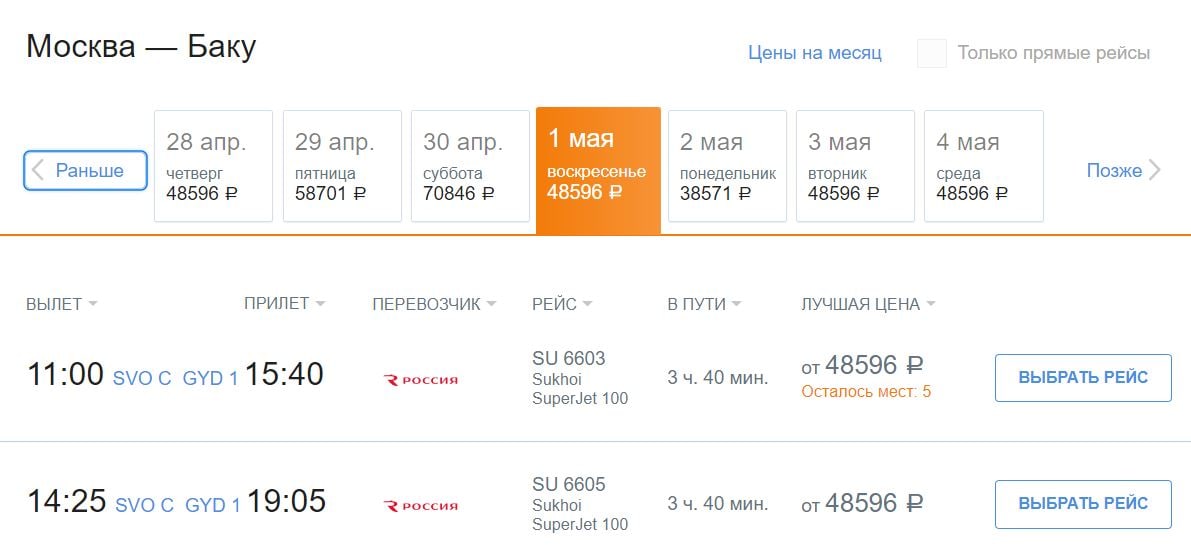Sort by the ВЫЛЕТ column arrow
This screenshot has width=1191, height=559.
click(93, 305)
